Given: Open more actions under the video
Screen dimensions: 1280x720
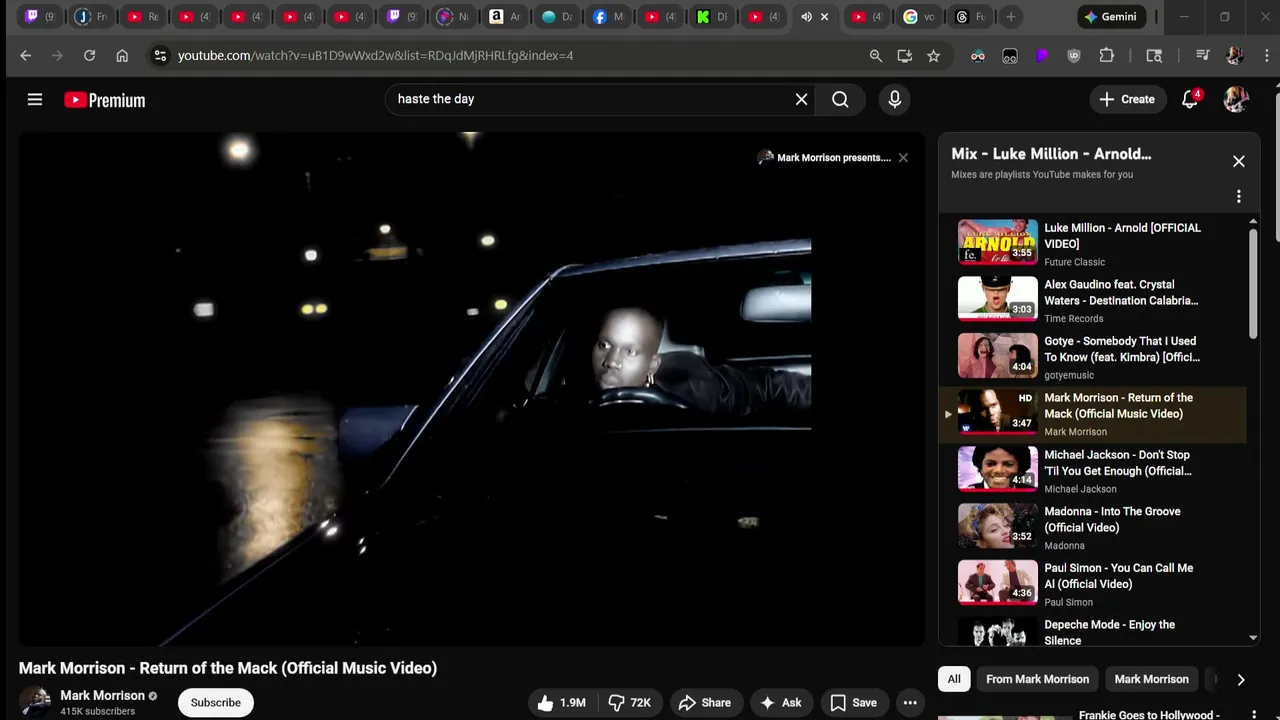Looking at the screenshot, I should pyautogui.click(x=910, y=703).
